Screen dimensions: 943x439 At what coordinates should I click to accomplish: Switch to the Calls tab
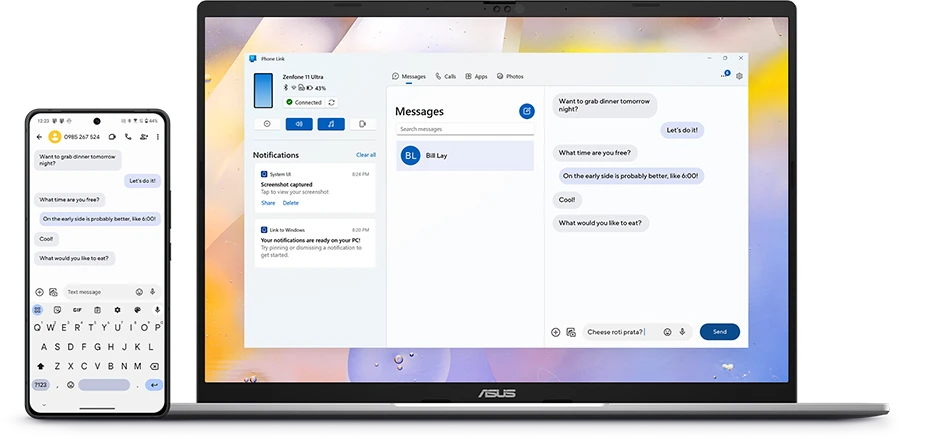tap(446, 77)
